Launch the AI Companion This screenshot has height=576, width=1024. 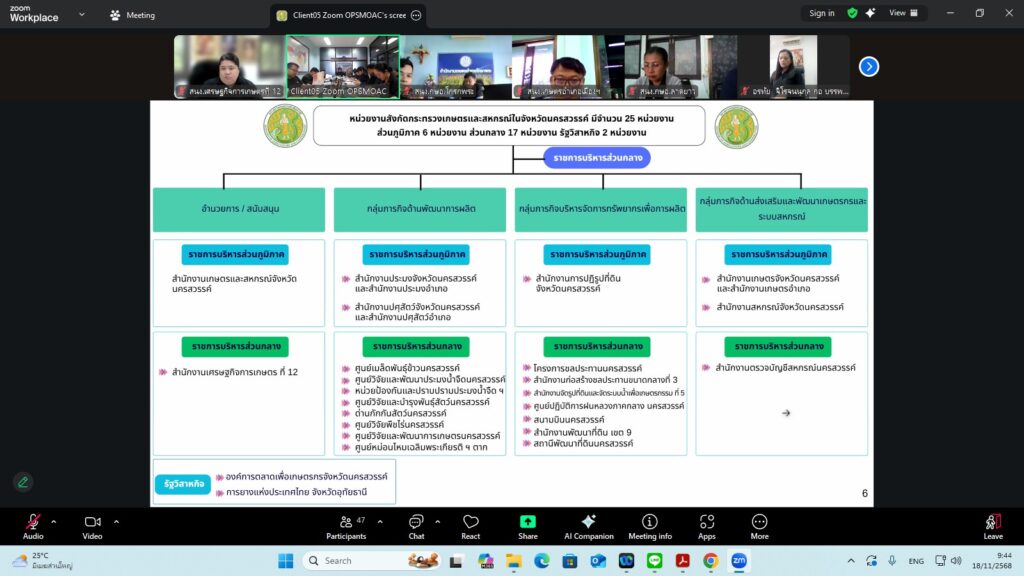pyautogui.click(x=589, y=526)
